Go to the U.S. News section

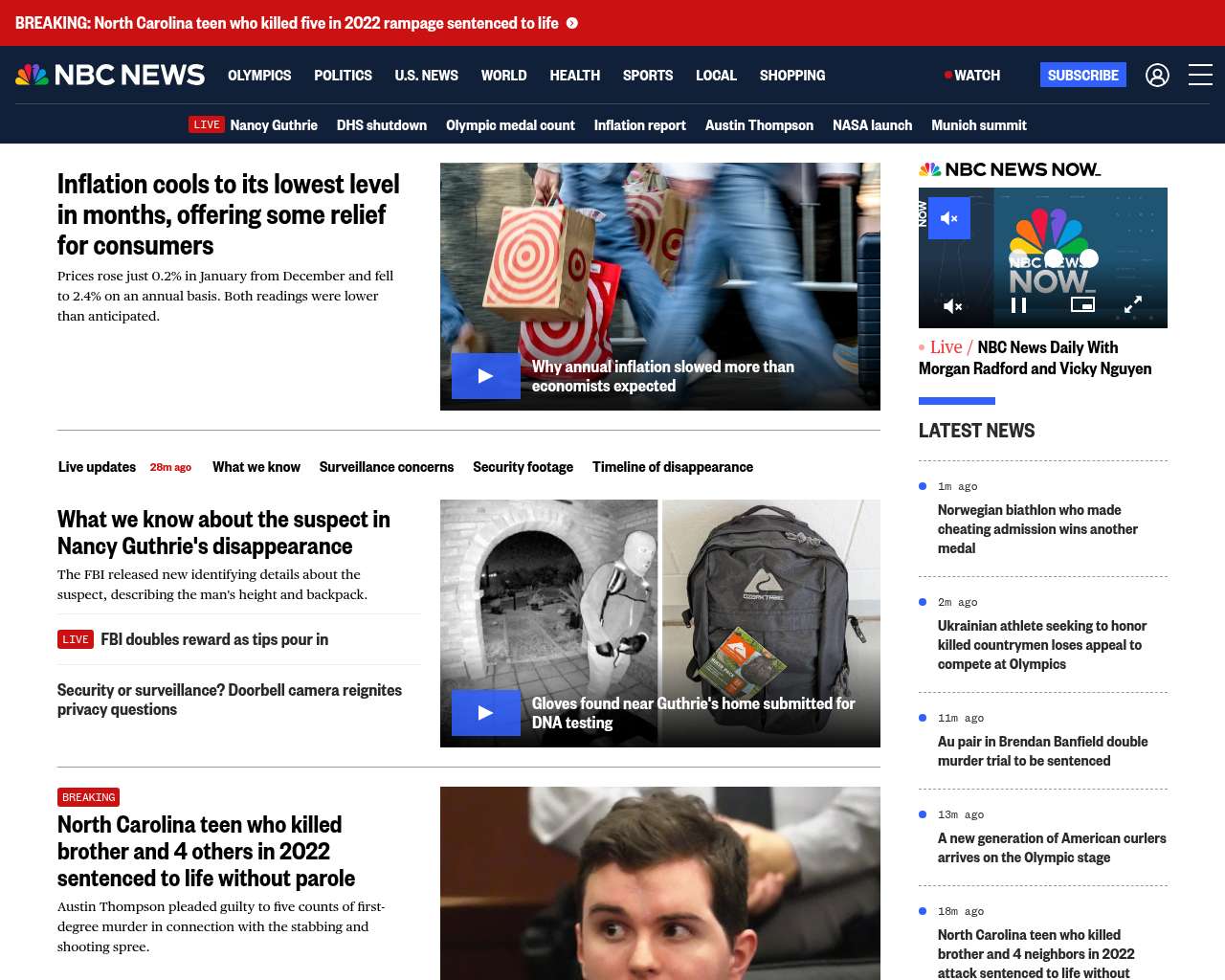tap(426, 75)
